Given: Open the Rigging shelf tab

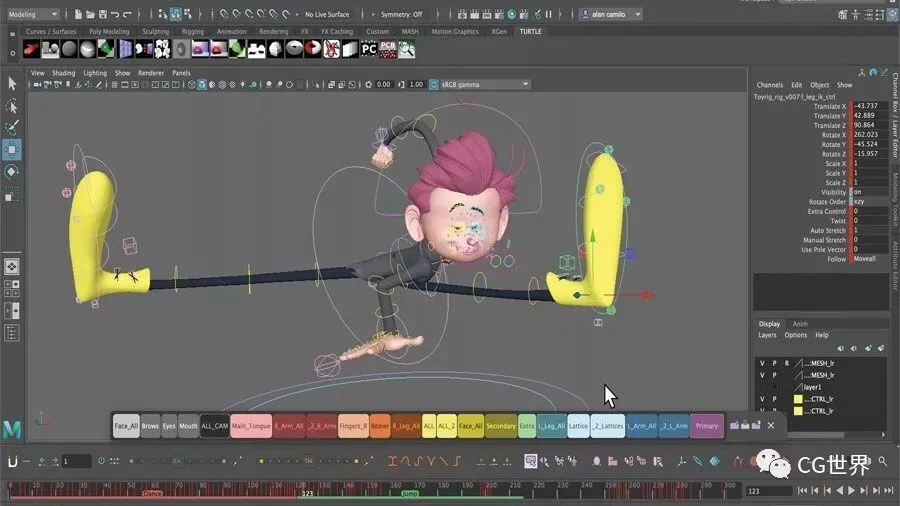Looking at the screenshot, I should click(x=193, y=32).
